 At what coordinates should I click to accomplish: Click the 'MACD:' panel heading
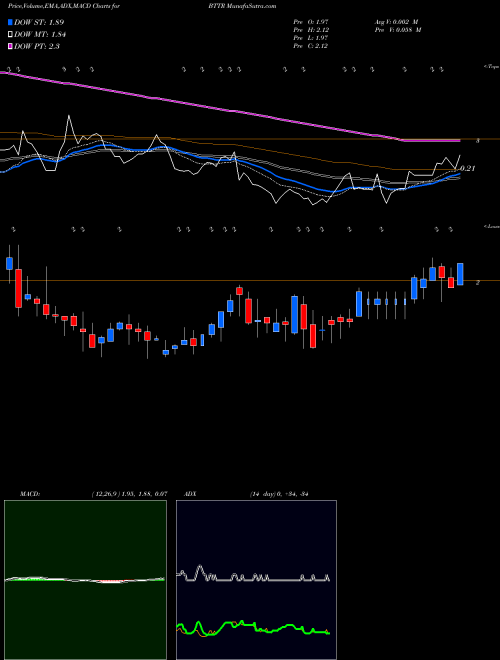(x=29, y=494)
